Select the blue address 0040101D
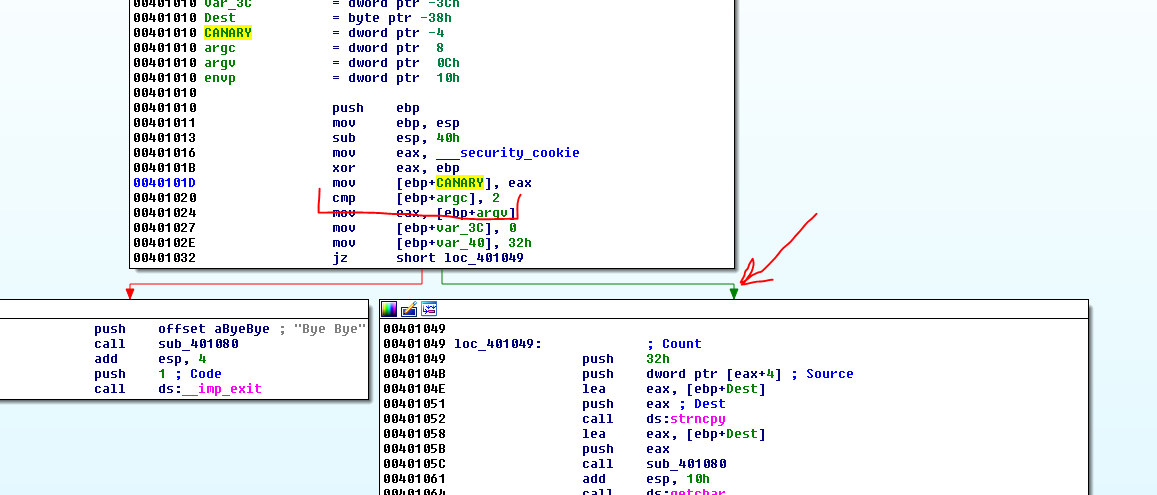Screen dimensions: 1157x495 pyautogui.click(x=164, y=183)
